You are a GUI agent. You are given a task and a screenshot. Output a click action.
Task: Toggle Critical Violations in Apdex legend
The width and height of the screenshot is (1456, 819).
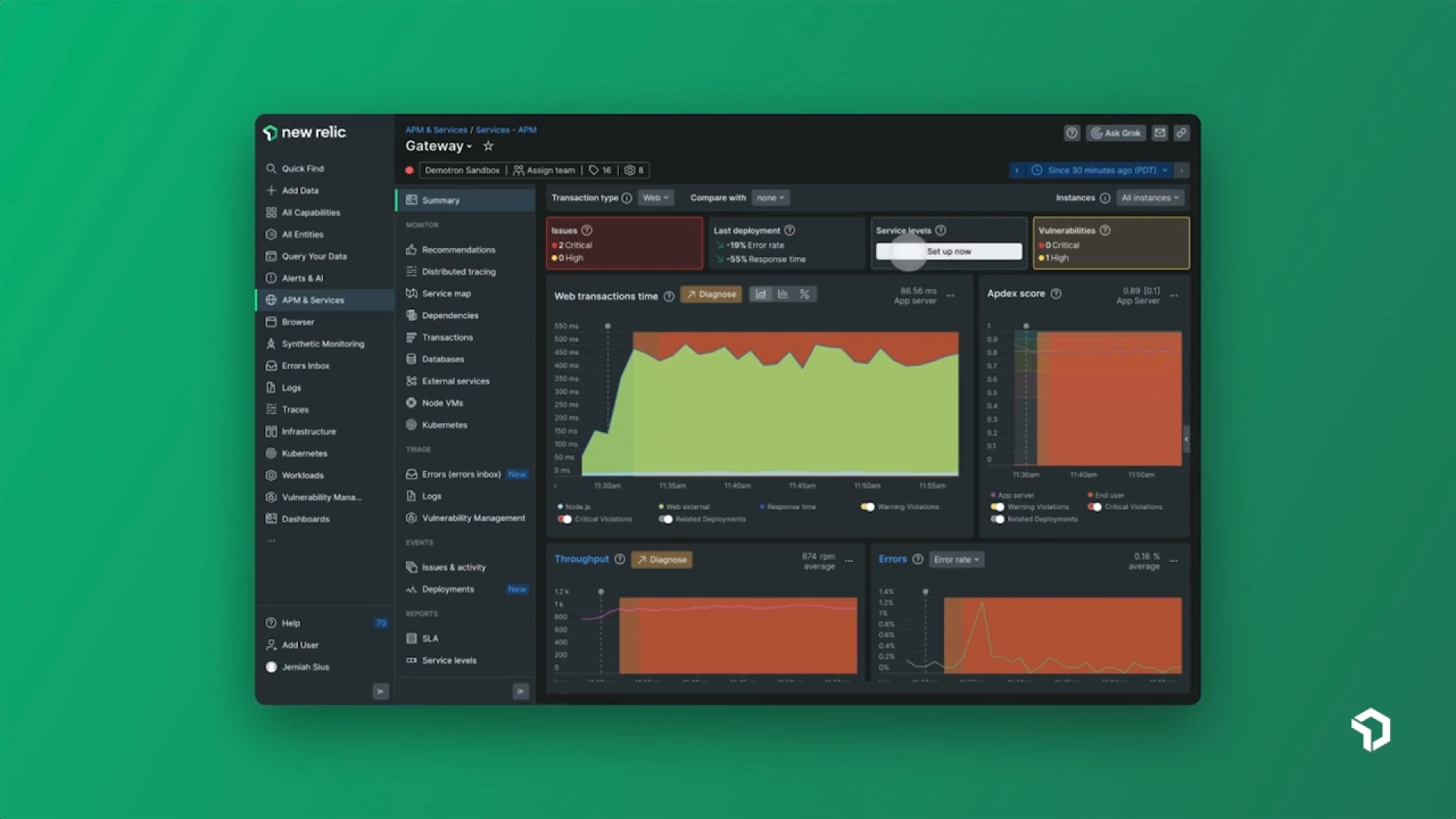point(1094,507)
